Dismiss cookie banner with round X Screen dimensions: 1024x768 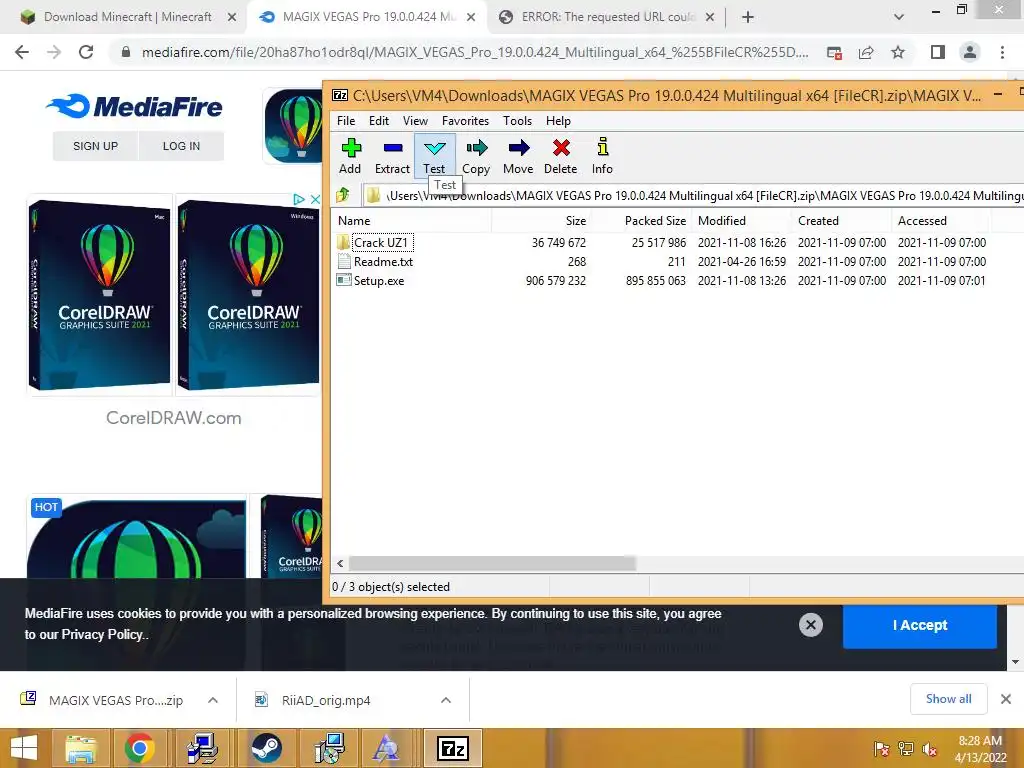tap(811, 626)
